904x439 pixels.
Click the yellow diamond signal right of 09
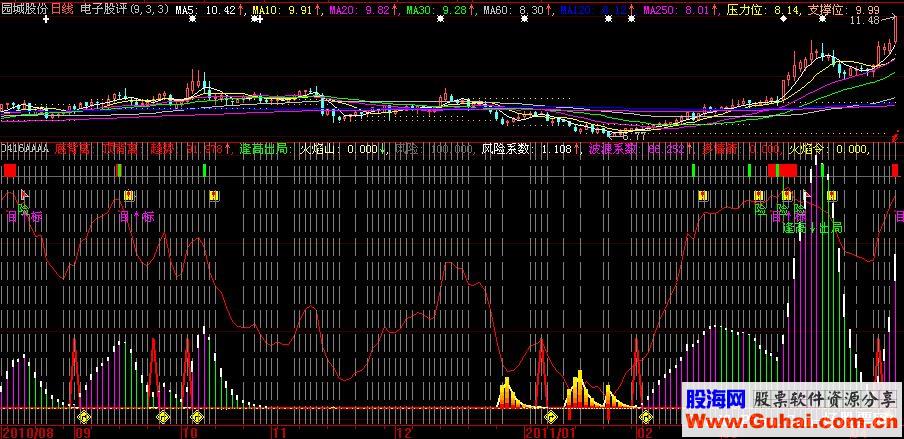84,415
